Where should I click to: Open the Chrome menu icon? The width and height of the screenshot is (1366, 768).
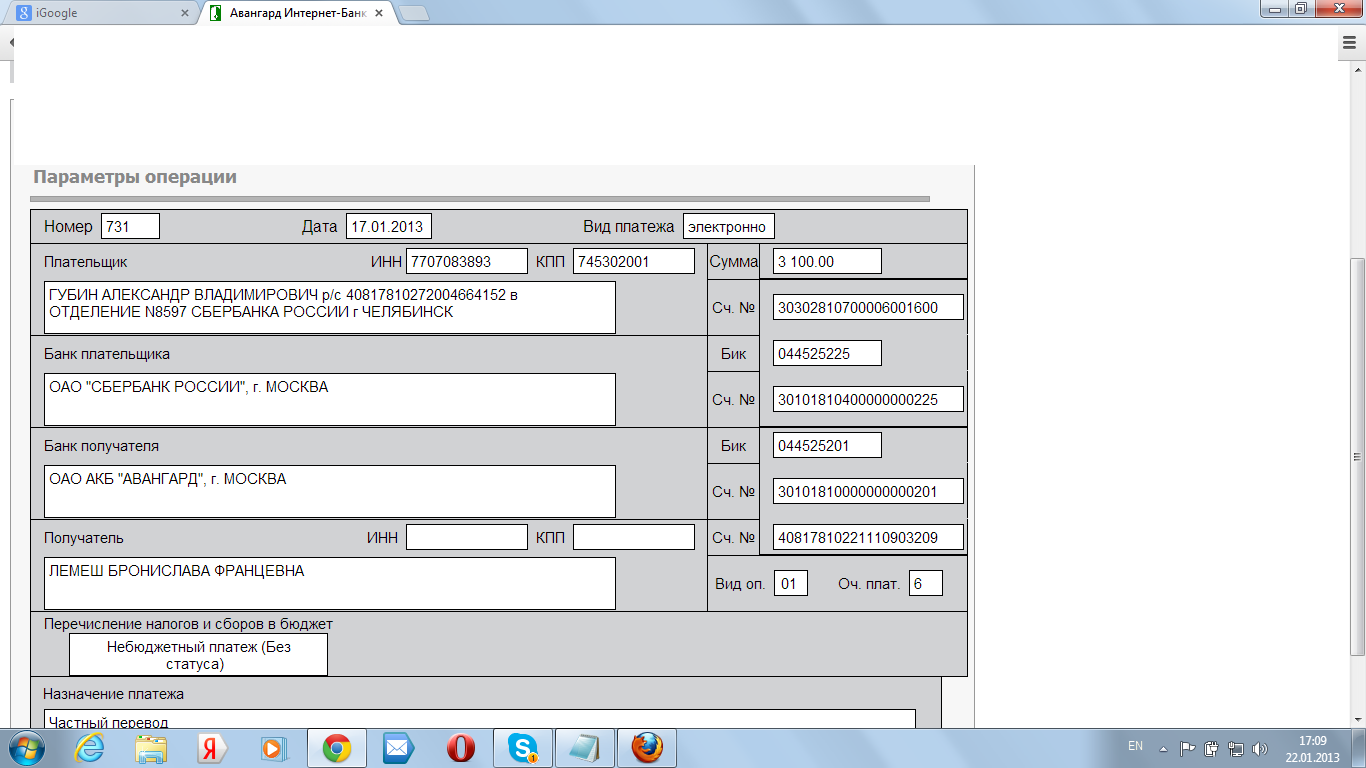click(1347, 43)
